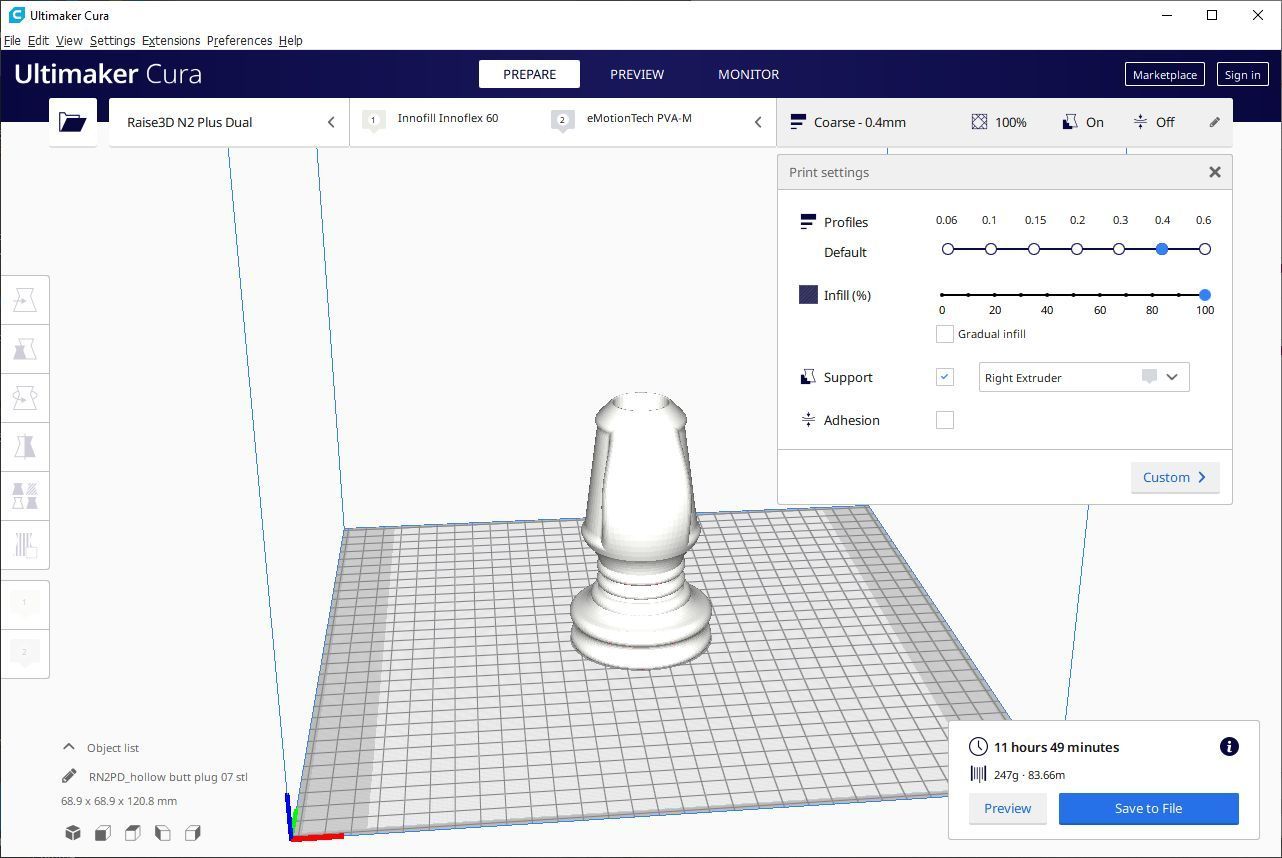Click pencil icon next to object file name
The width and height of the screenshot is (1282, 858).
[69, 776]
